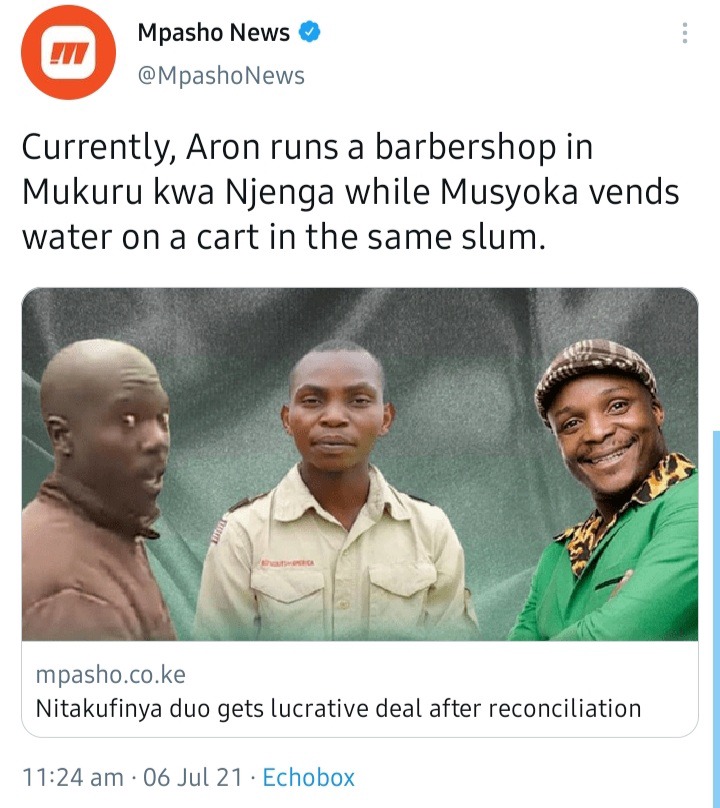Open the Echobox source link
The width and height of the screenshot is (720, 808).
click(309, 778)
